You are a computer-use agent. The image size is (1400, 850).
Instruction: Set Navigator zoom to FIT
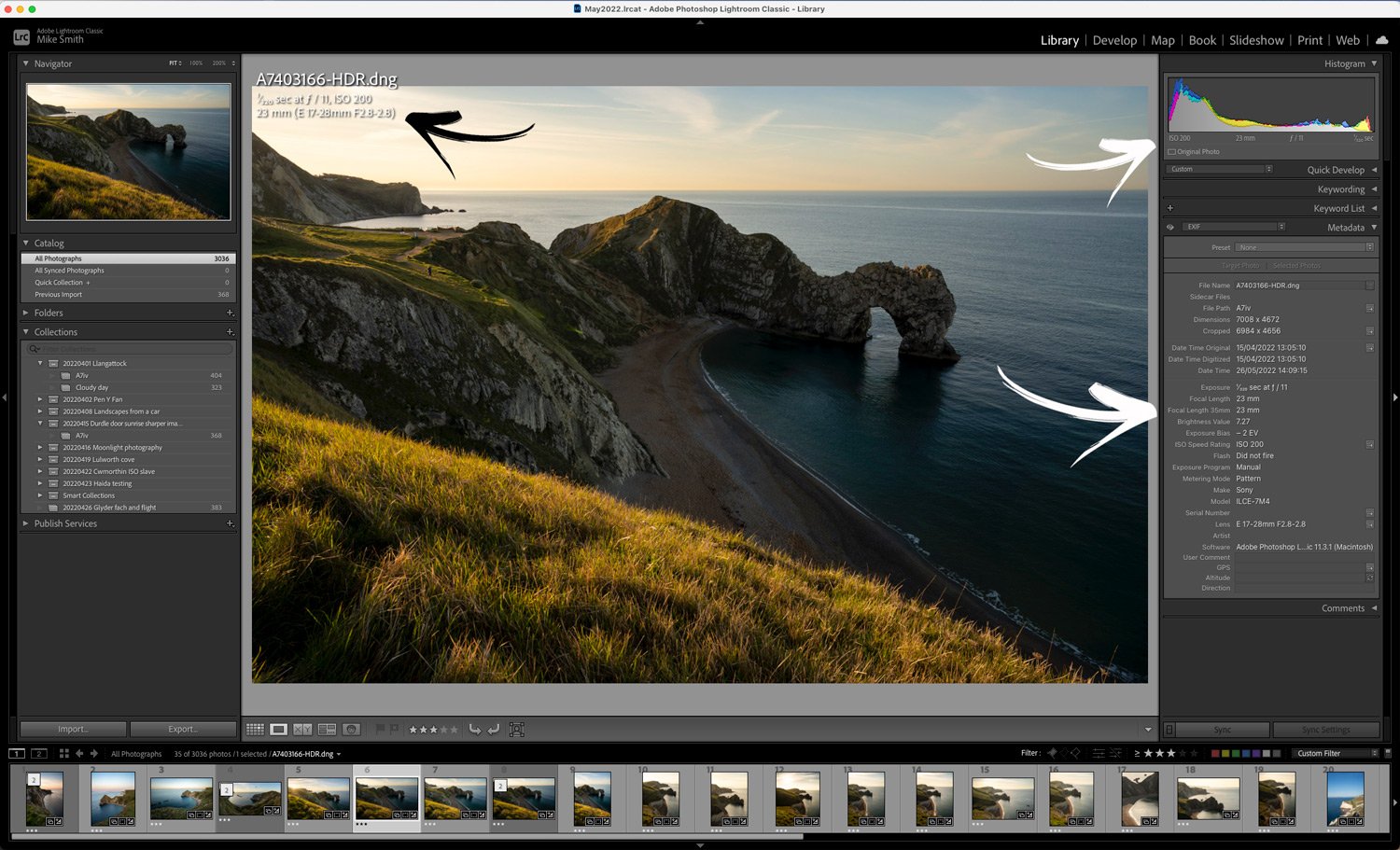pyautogui.click(x=175, y=63)
